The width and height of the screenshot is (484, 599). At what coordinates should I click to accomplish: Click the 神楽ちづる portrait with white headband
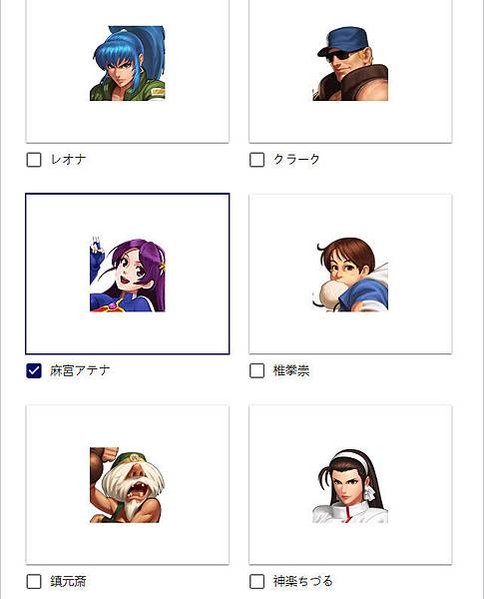350,485
